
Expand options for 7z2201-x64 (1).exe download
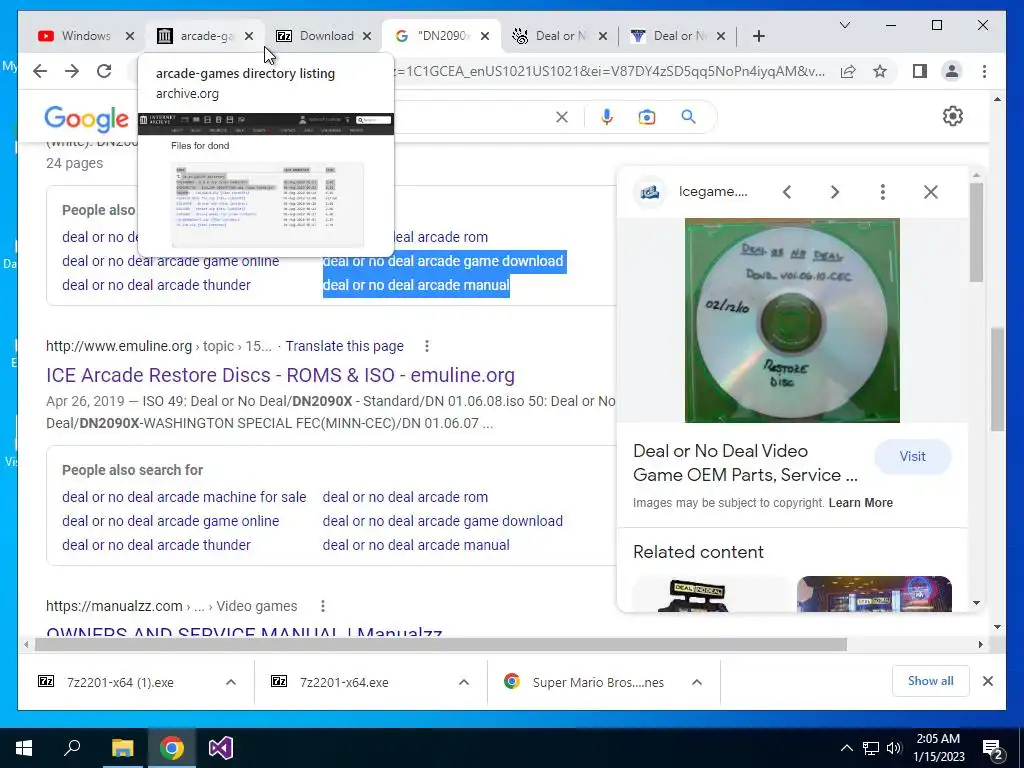coord(231,682)
